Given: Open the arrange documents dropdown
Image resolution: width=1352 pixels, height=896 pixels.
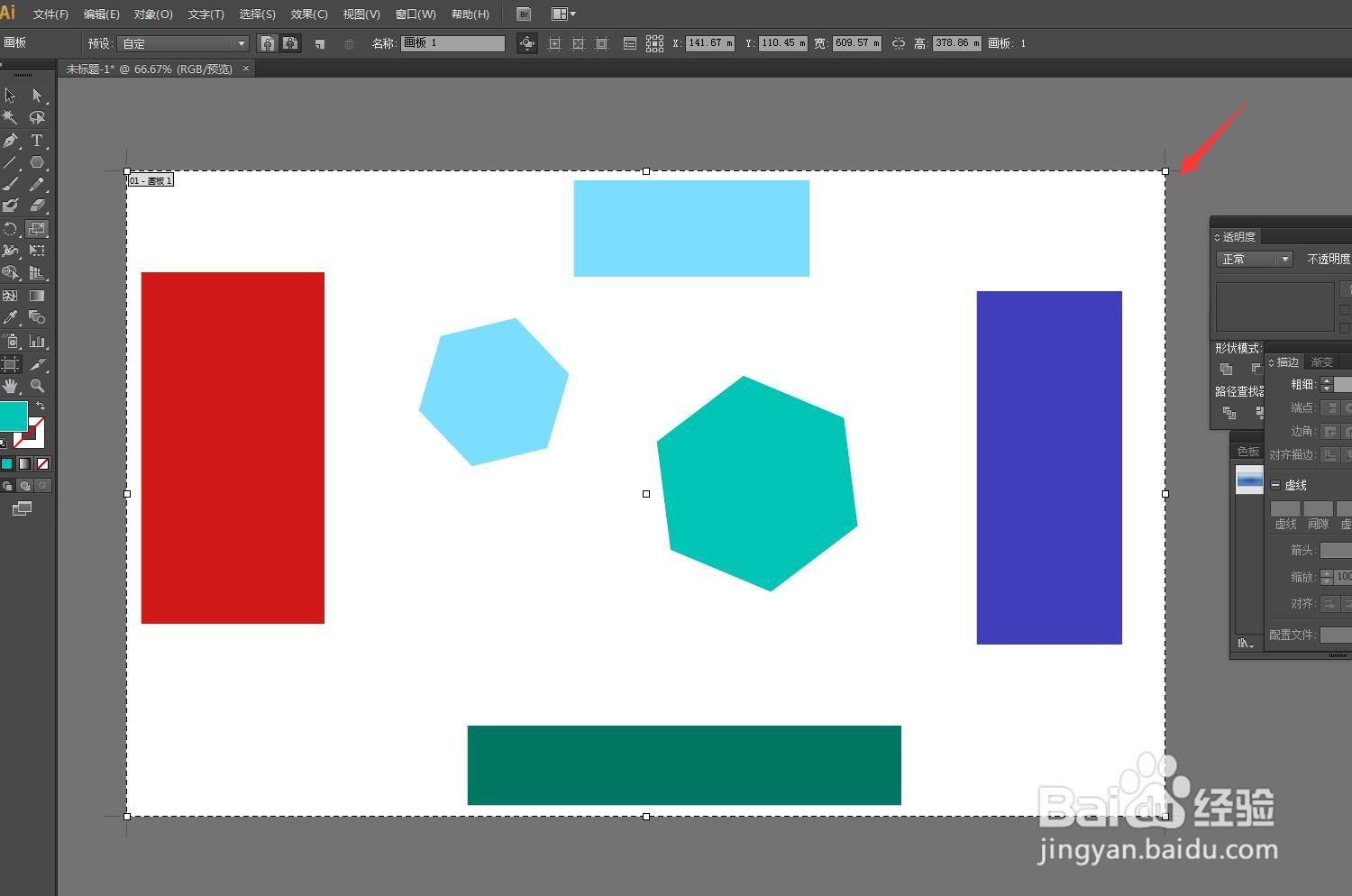Looking at the screenshot, I should pos(563,14).
